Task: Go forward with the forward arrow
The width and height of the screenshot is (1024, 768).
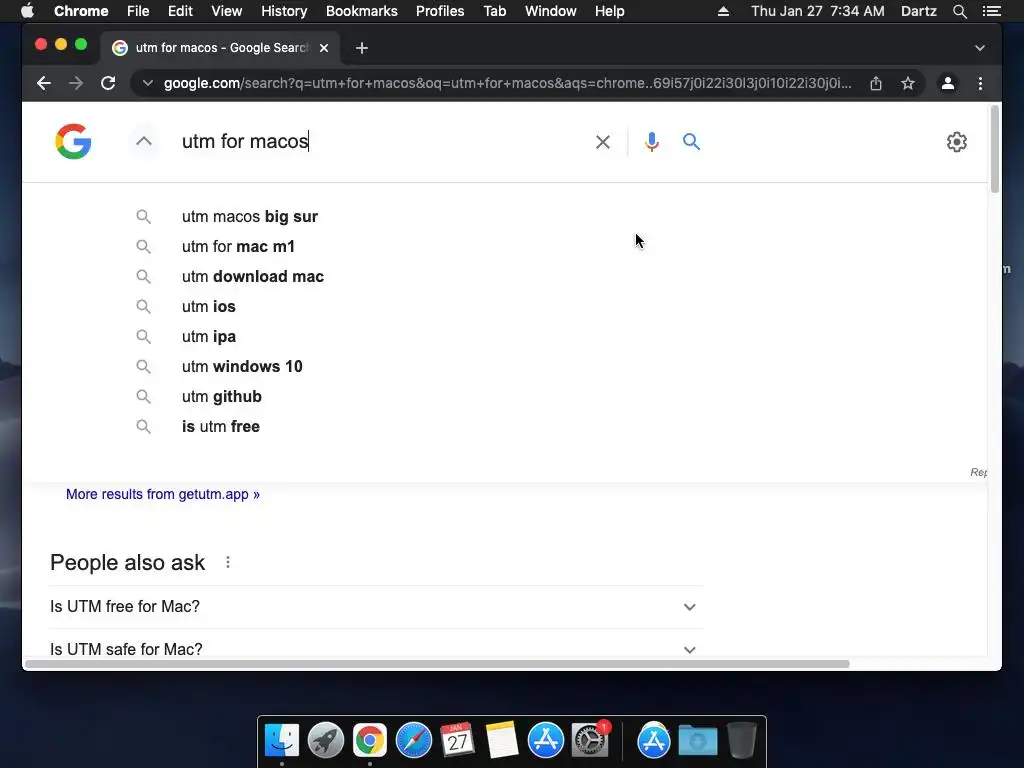Action: pos(76,83)
